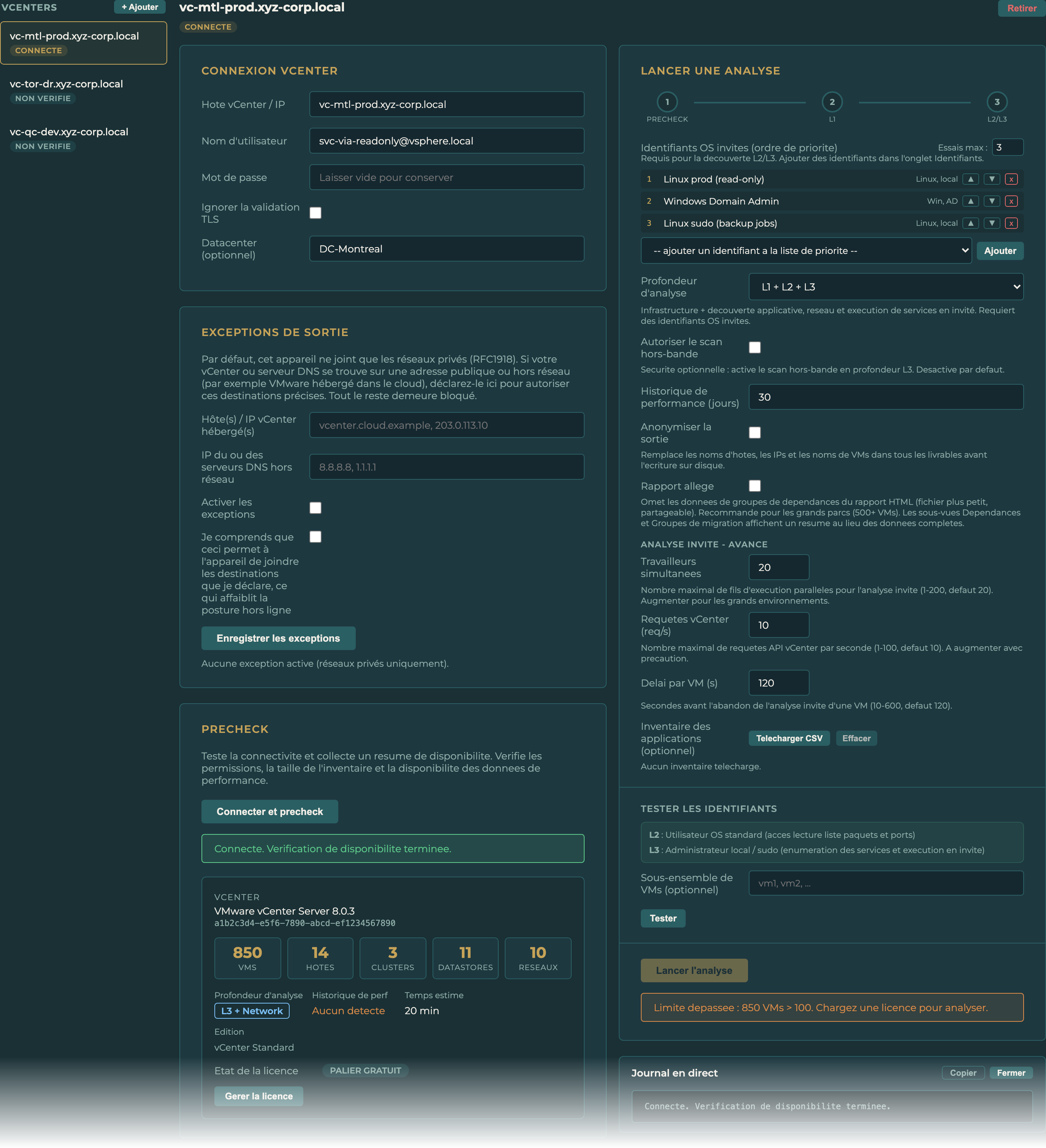
Task: Click the 850 VMS stat tile
Action: [247, 958]
